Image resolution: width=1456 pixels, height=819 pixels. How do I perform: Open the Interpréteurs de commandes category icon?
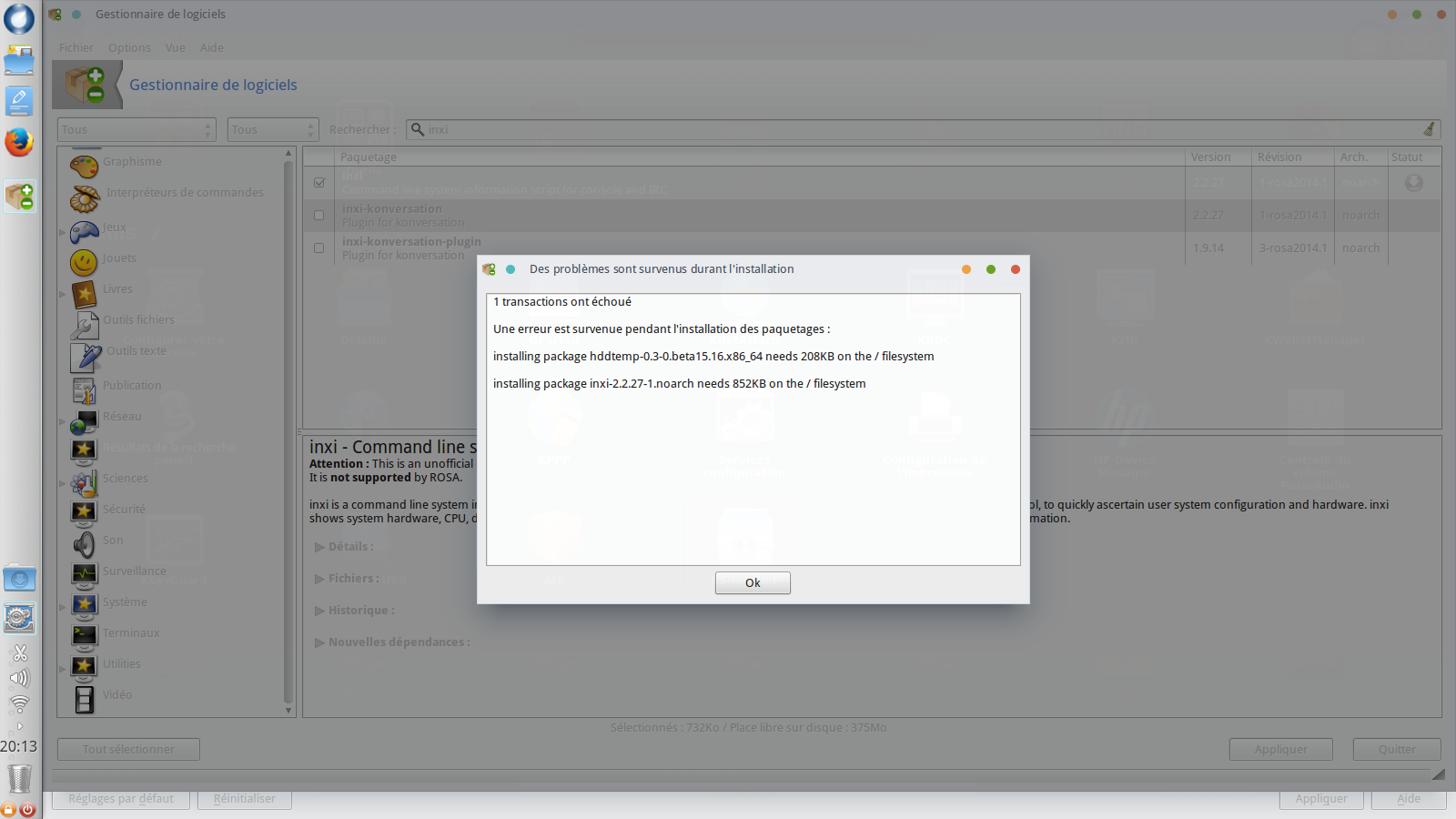(85, 197)
